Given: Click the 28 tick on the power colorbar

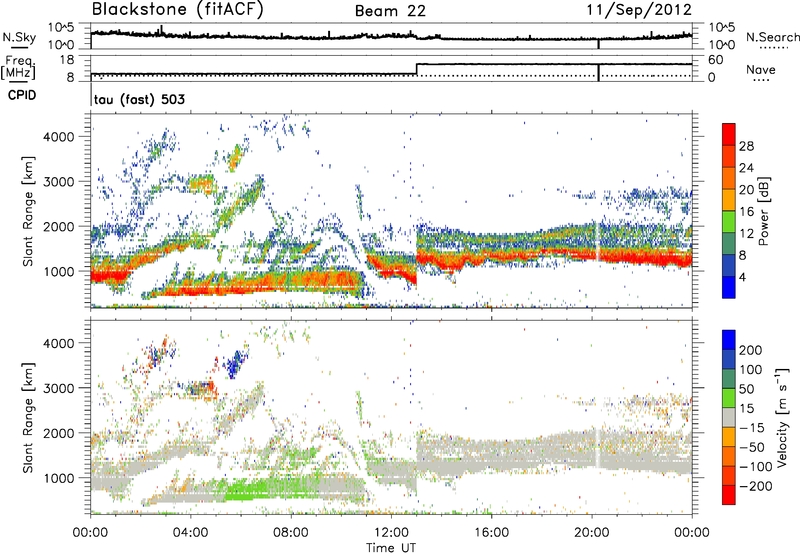Looking at the screenshot, I should [x=746, y=146].
